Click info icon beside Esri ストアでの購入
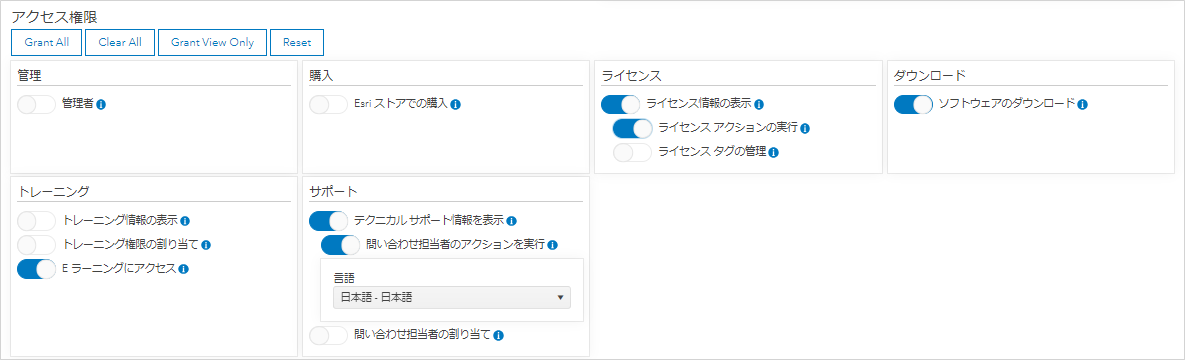 [456, 104]
